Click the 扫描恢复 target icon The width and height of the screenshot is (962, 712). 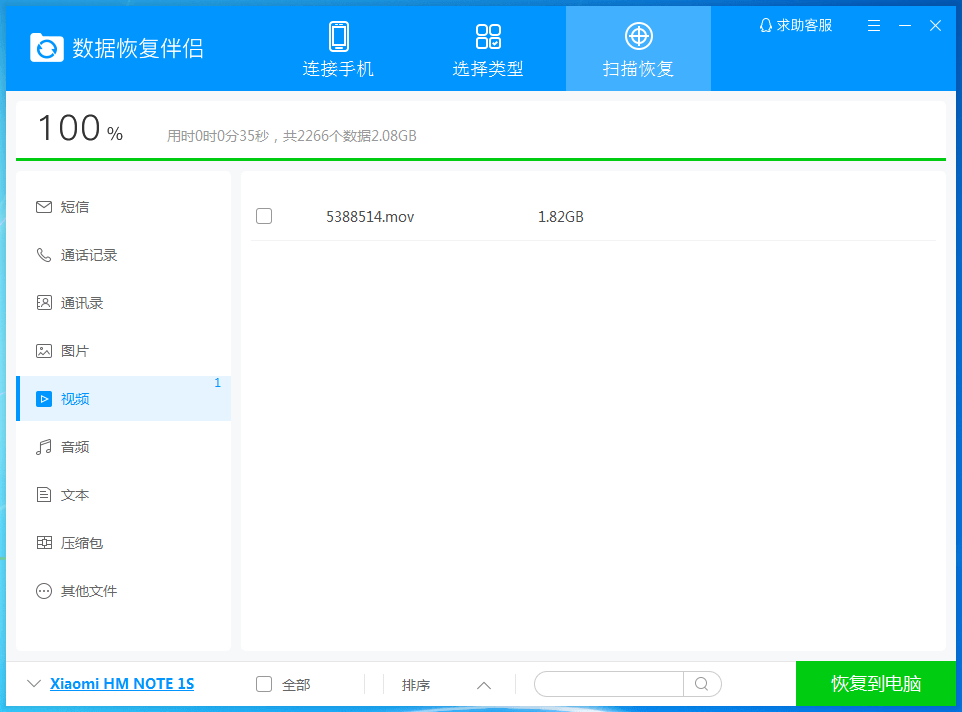click(x=638, y=36)
